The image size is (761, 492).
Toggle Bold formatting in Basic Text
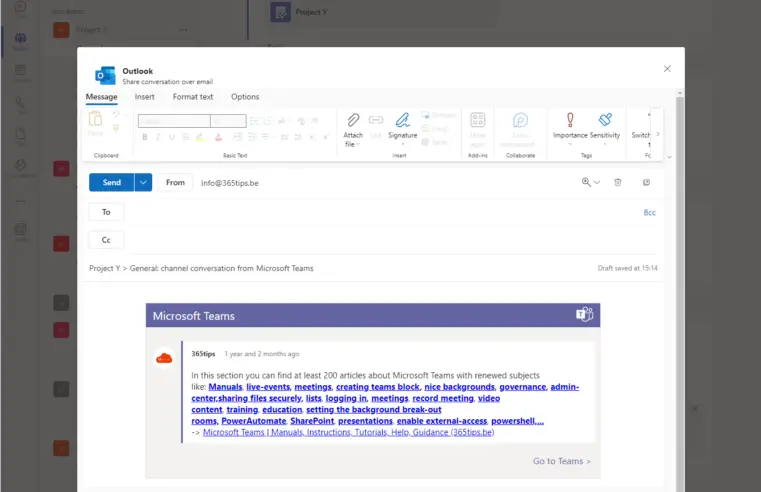(x=145, y=137)
